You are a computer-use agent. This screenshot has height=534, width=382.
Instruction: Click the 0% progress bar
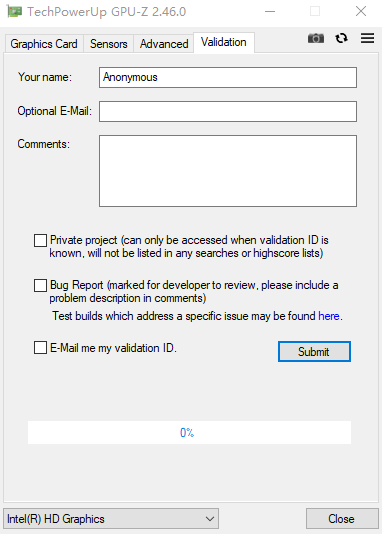click(x=189, y=433)
